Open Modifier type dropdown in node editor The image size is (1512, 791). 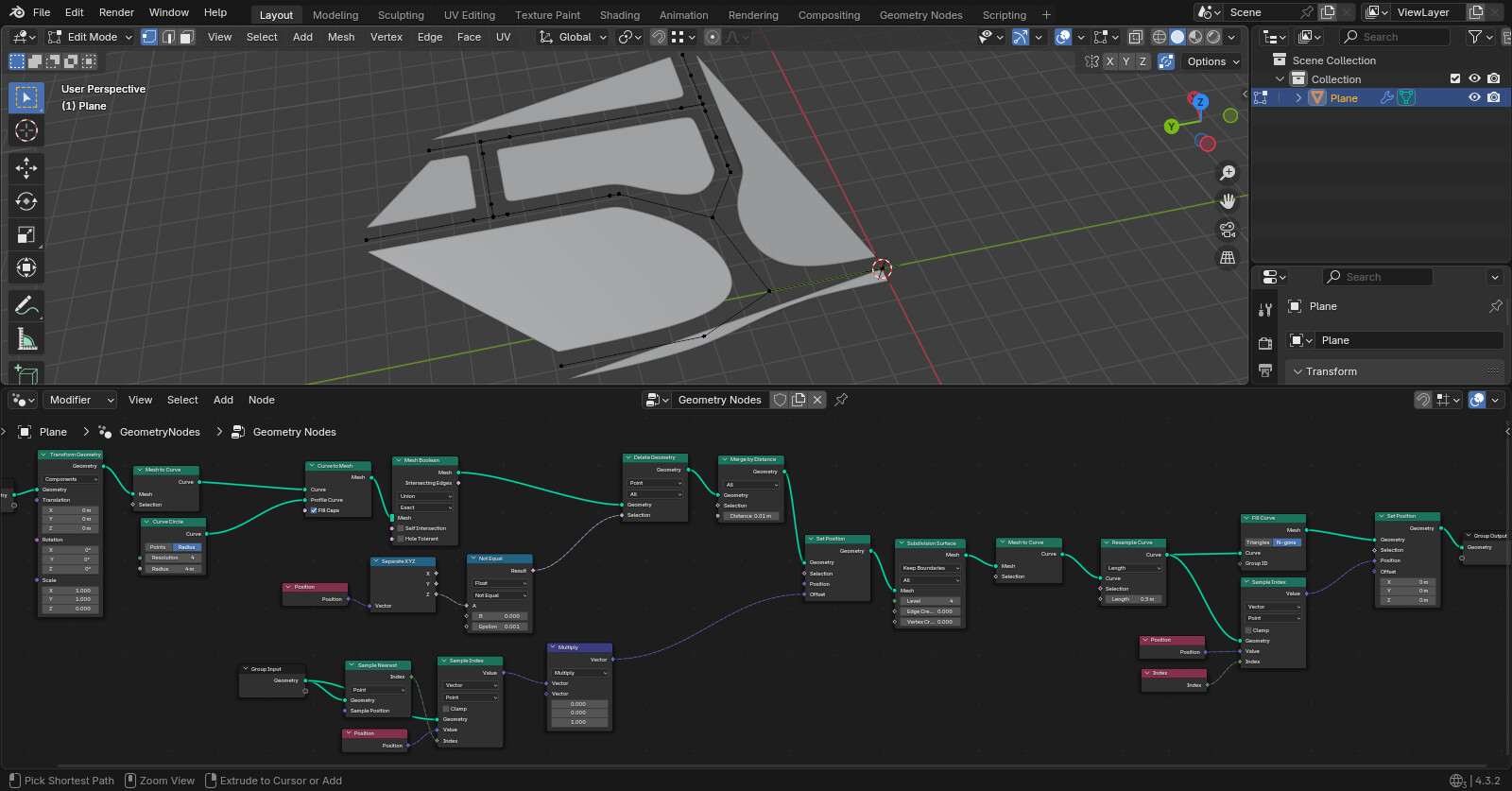tap(79, 400)
